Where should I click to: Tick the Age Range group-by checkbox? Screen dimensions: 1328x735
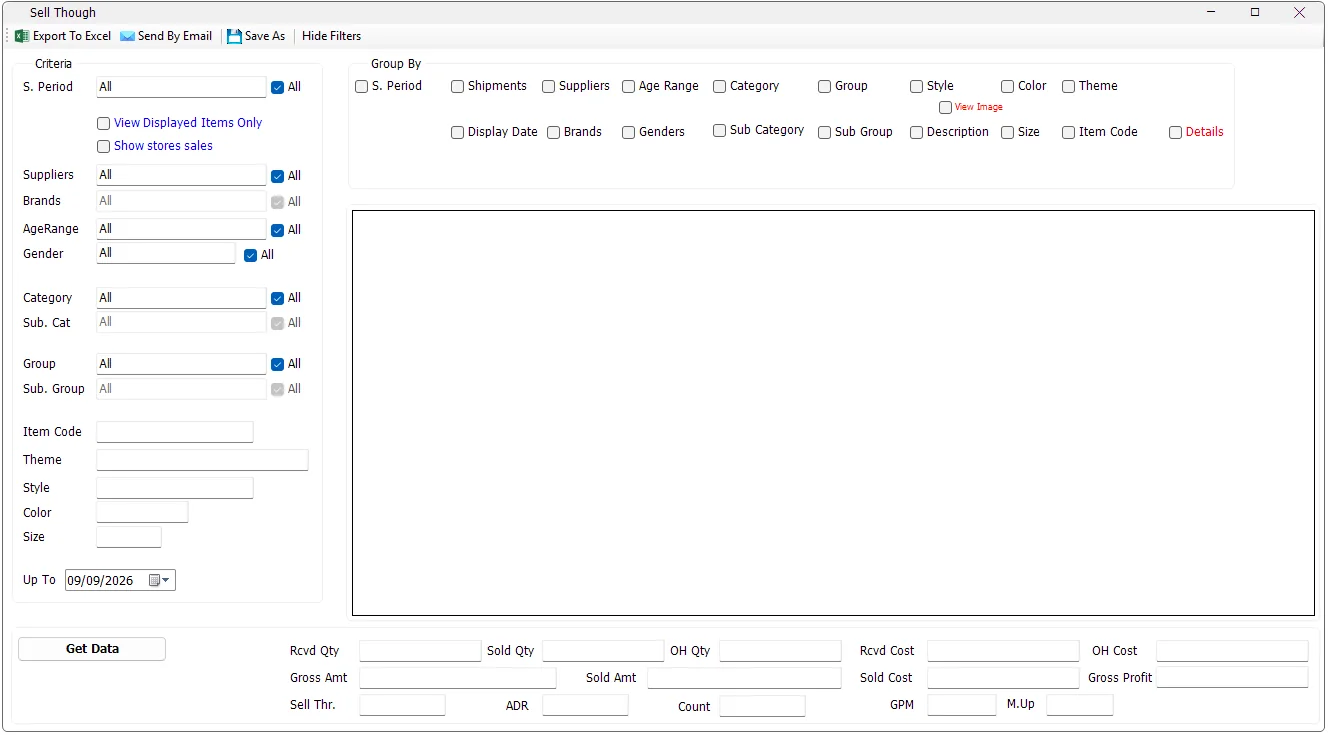628,87
